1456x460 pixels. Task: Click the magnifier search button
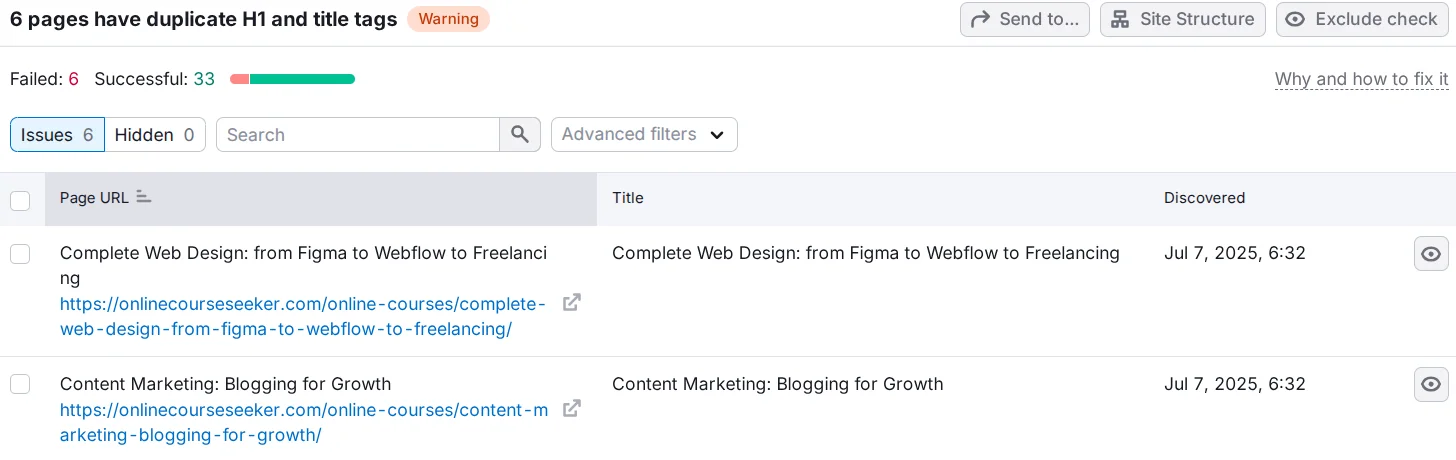[520, 135]
